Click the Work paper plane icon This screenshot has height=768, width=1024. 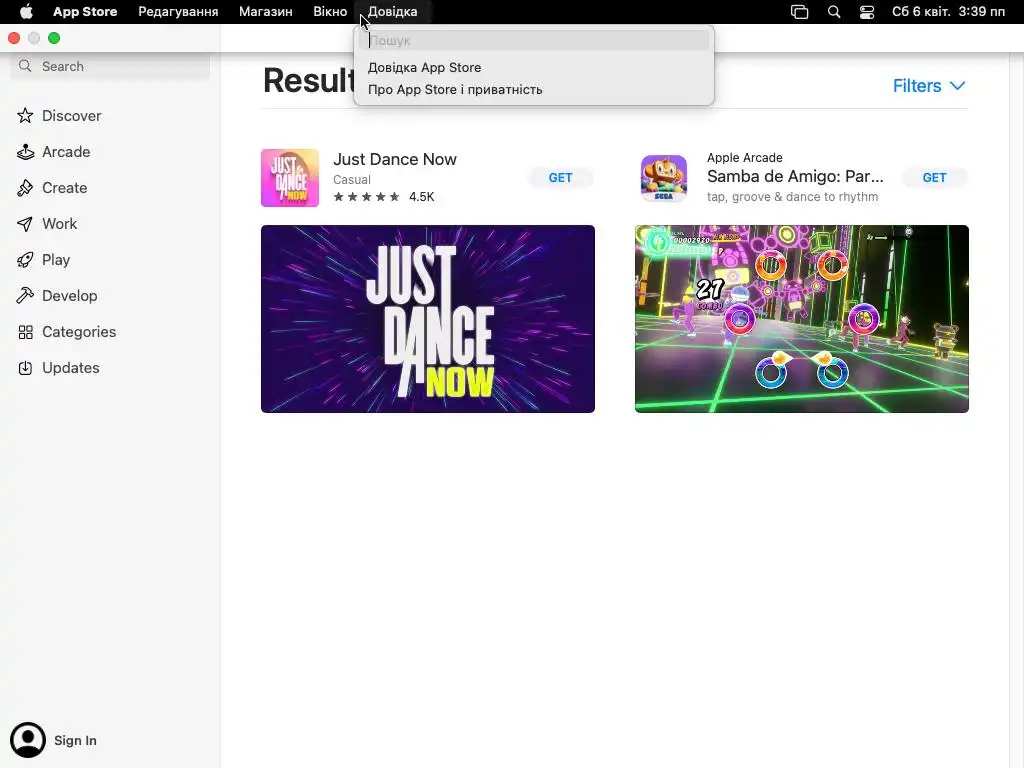click(25, 224)
